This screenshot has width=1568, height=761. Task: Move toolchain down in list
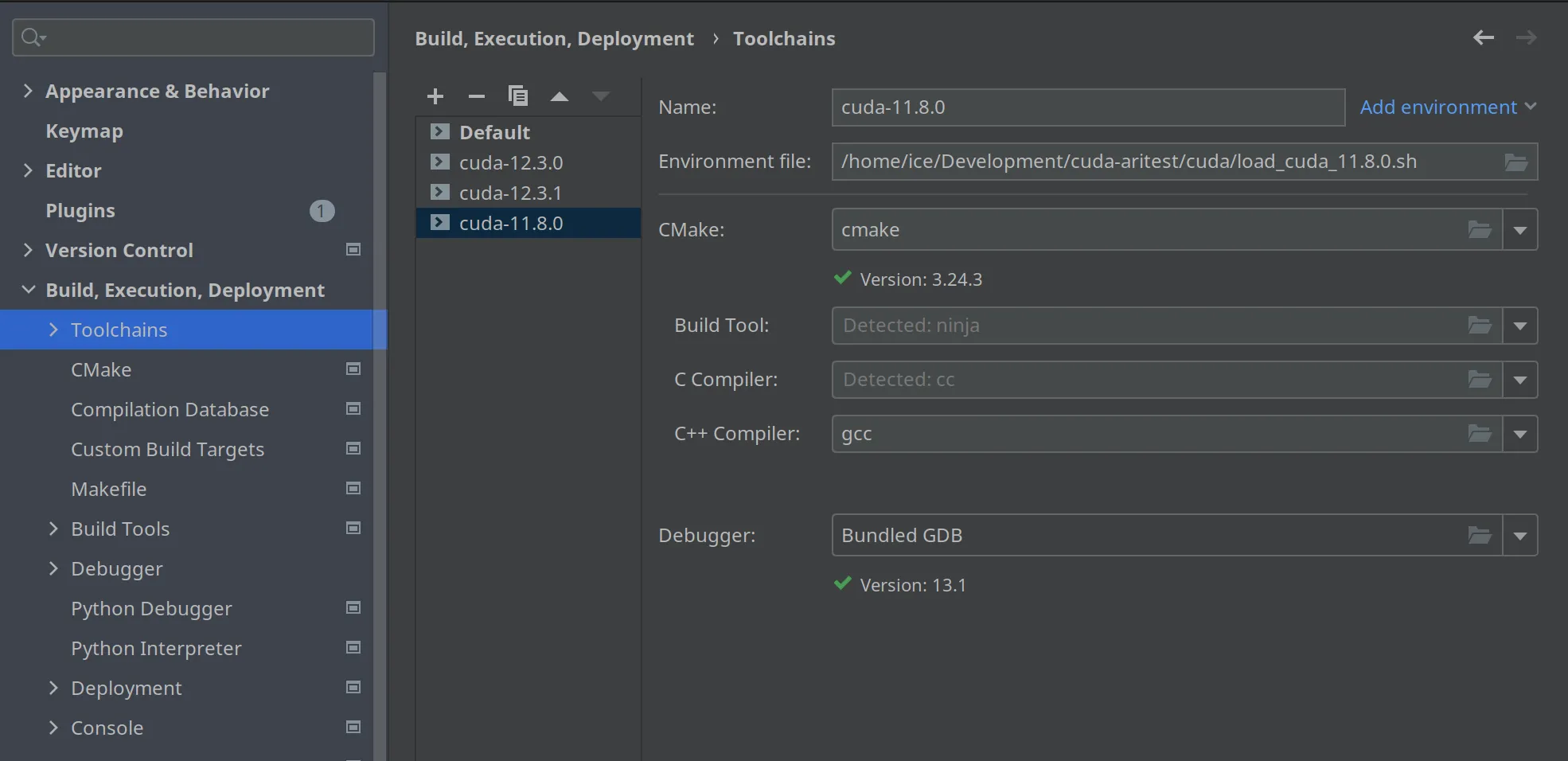(601, 96)
